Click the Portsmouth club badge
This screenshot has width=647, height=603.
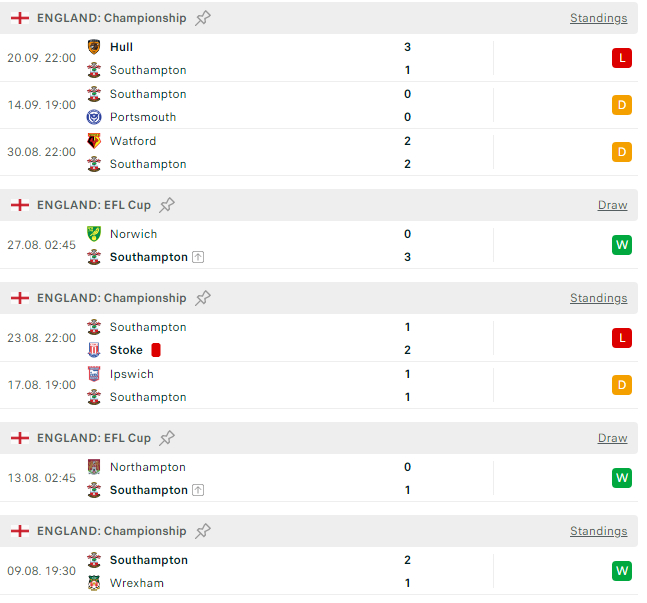coord(94,117)
